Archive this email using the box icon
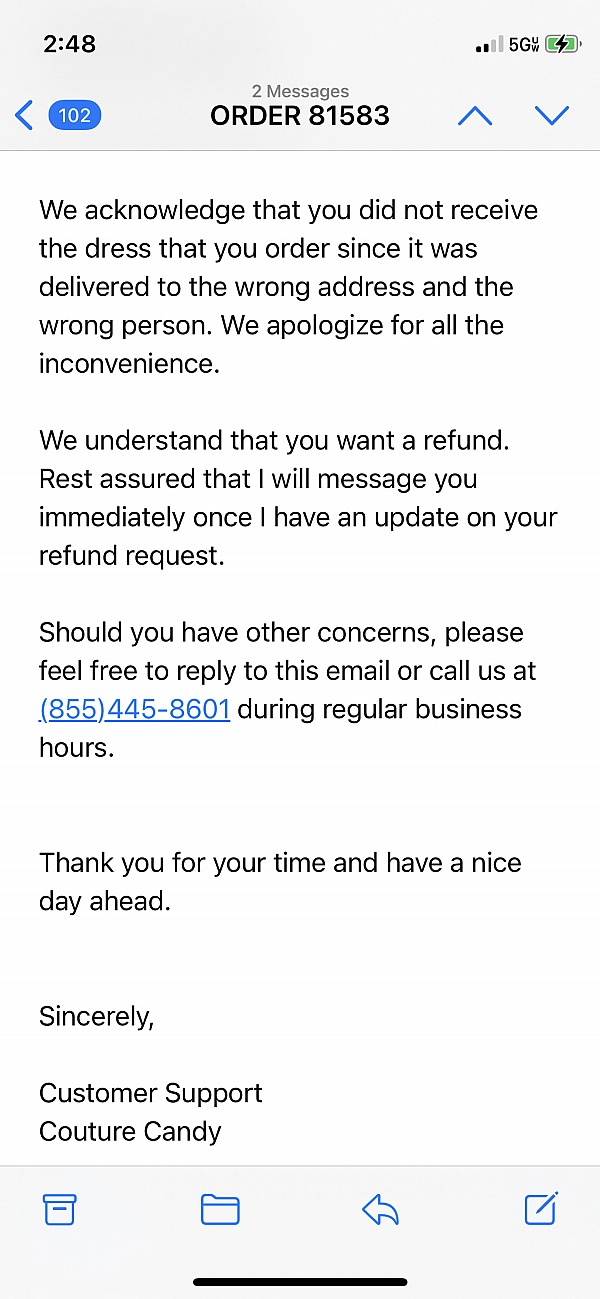The width and height of the screenshot is (600, 1299). pyautogui.click(x=60, y=1210)
